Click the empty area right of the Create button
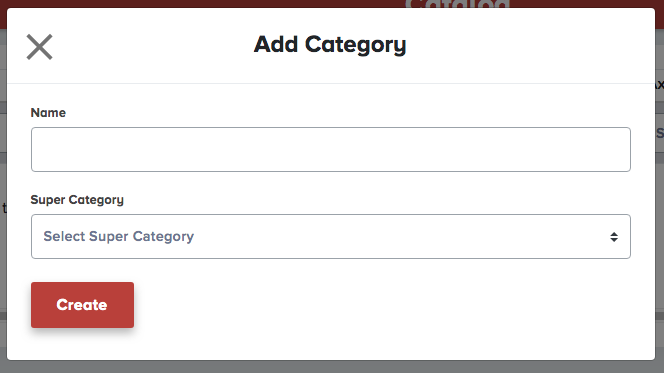The height and width of the screenshot is (373, 664). [x=381, y=305]
